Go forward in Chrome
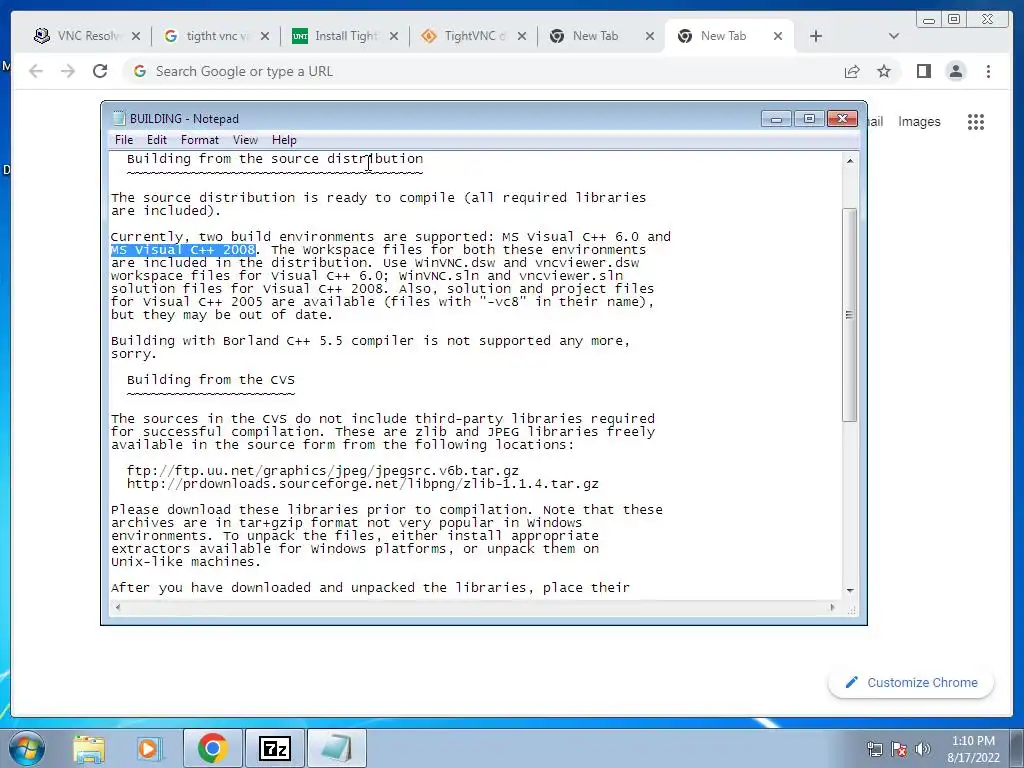This screenshot has height=768, width=1024. click(x=68, y=71)
